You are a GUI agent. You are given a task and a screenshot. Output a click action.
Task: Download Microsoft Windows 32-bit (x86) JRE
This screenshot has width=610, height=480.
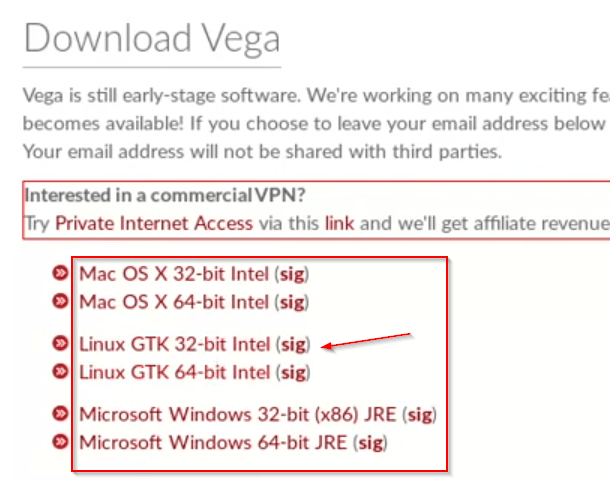[x=238, y=414]
